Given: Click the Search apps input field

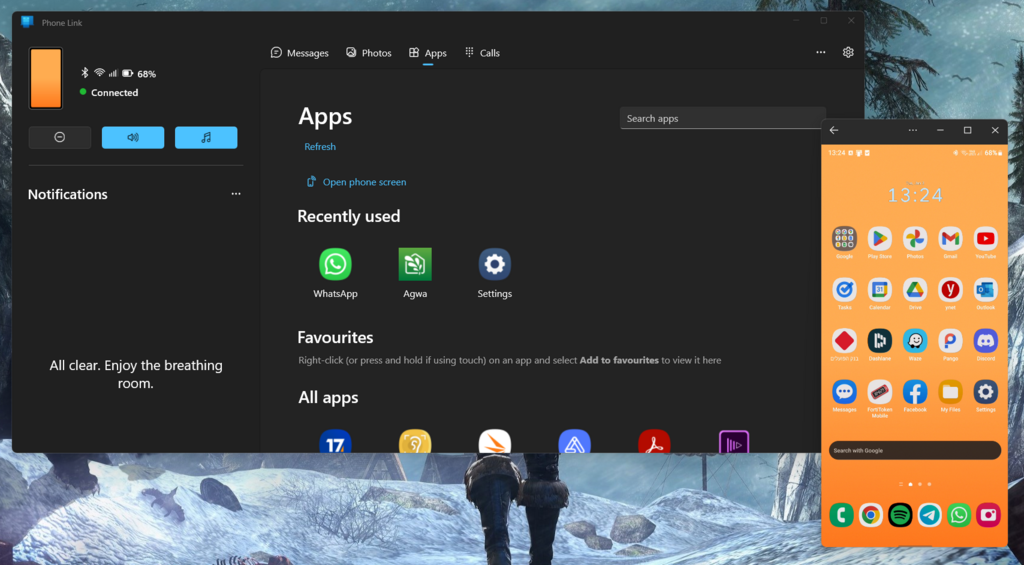Looking at the screenshot, I should [723, 118].
